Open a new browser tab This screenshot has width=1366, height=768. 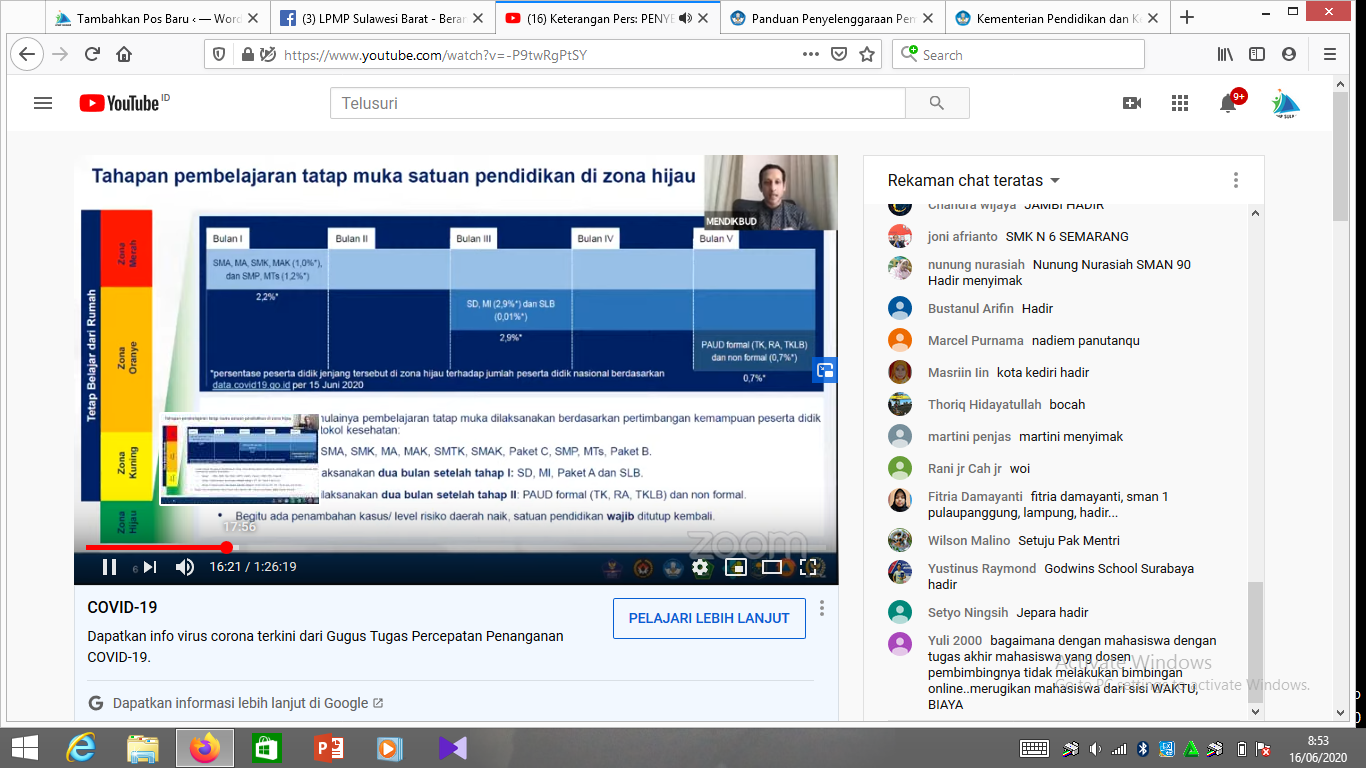(x=1187, y=18)
